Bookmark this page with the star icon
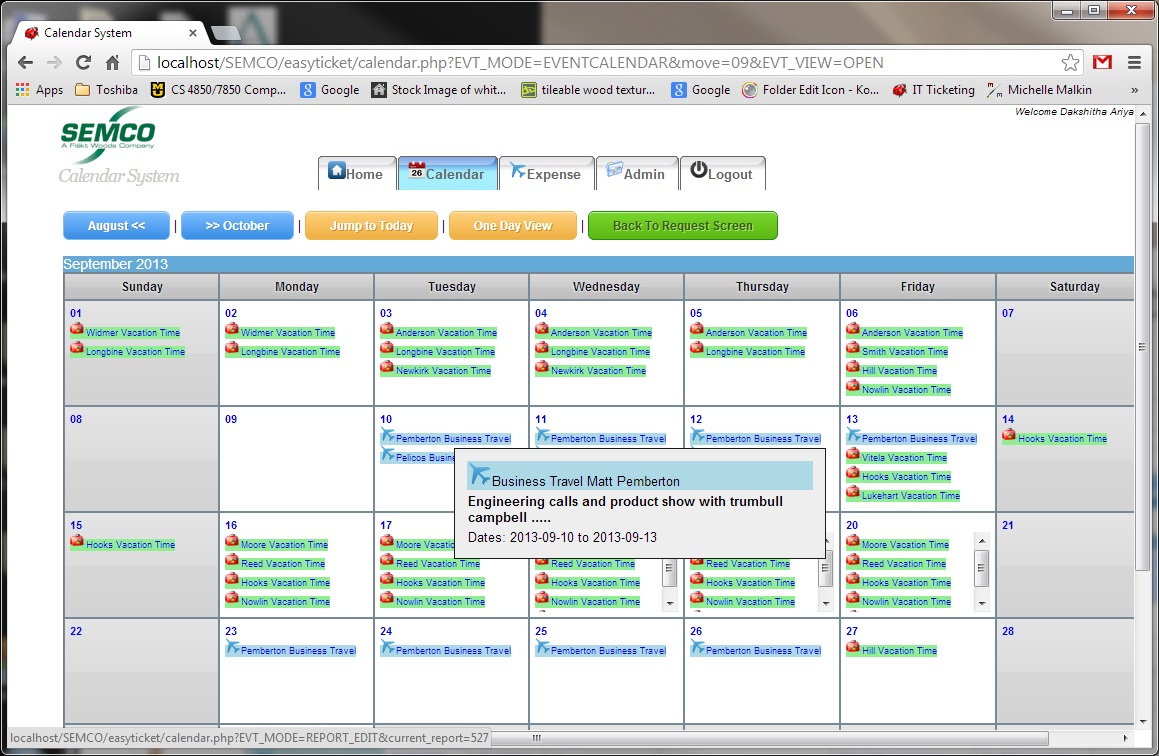 [x=1070, y=62]
